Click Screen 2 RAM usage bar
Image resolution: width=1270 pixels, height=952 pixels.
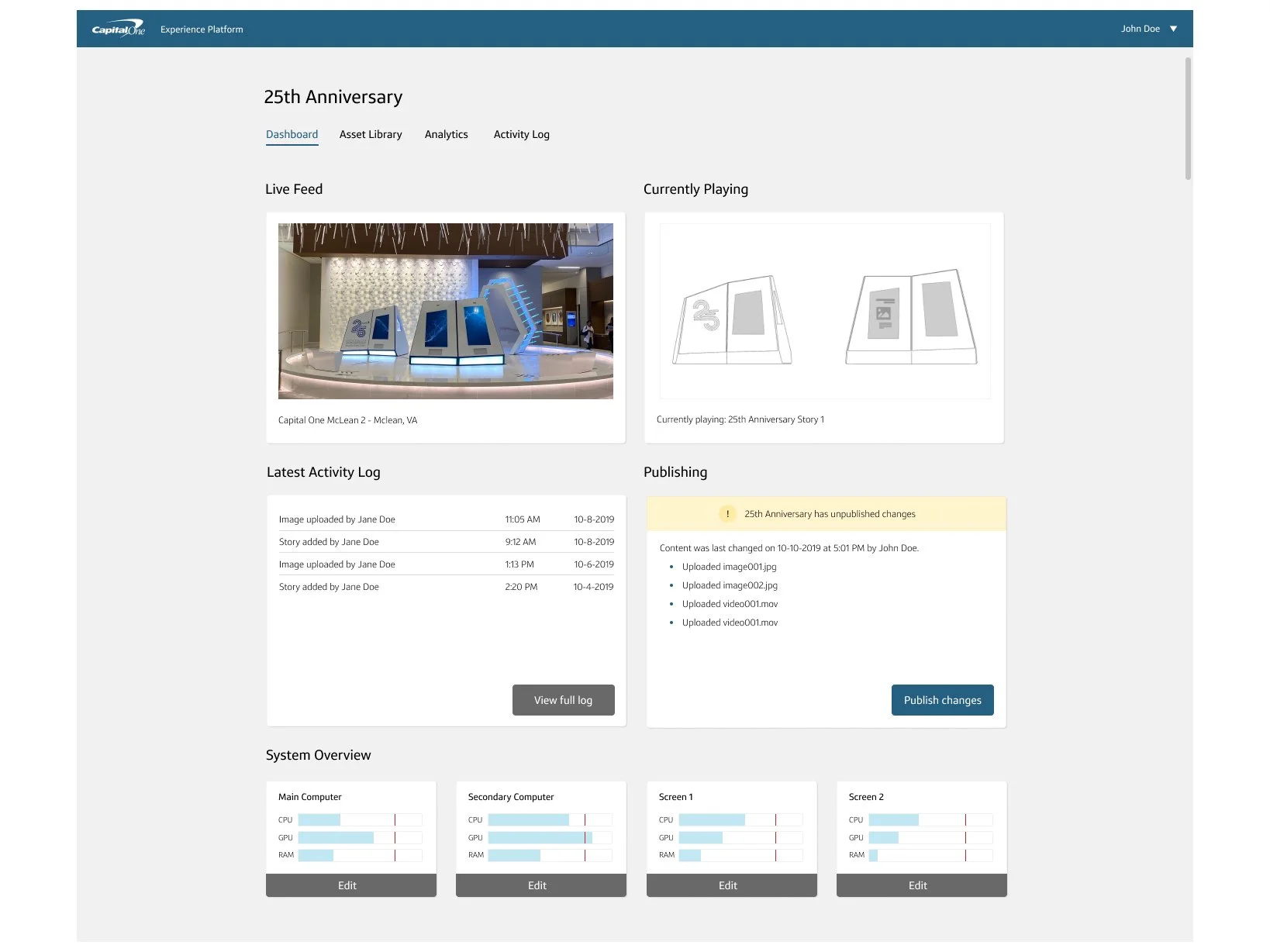tap(930, 855)
